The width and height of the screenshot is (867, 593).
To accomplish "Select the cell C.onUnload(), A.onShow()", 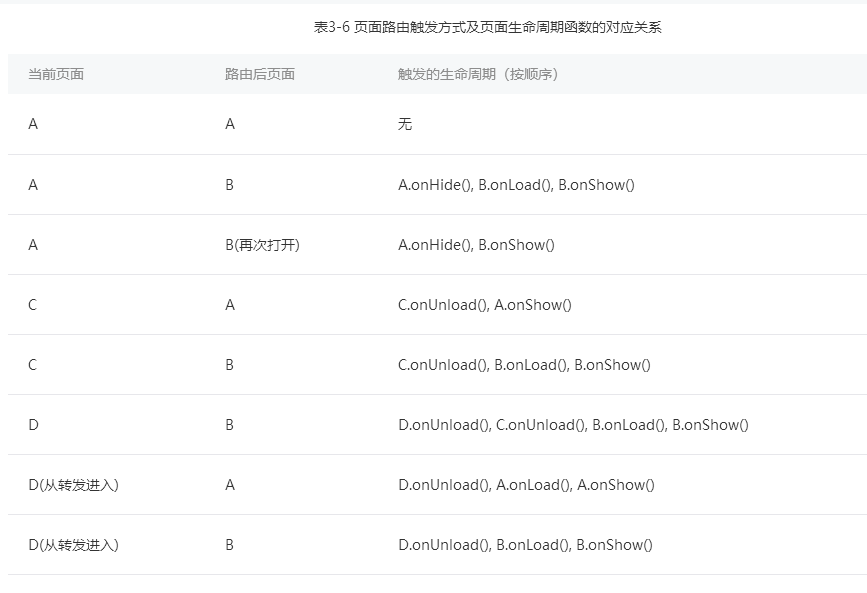I will (484, 305).
